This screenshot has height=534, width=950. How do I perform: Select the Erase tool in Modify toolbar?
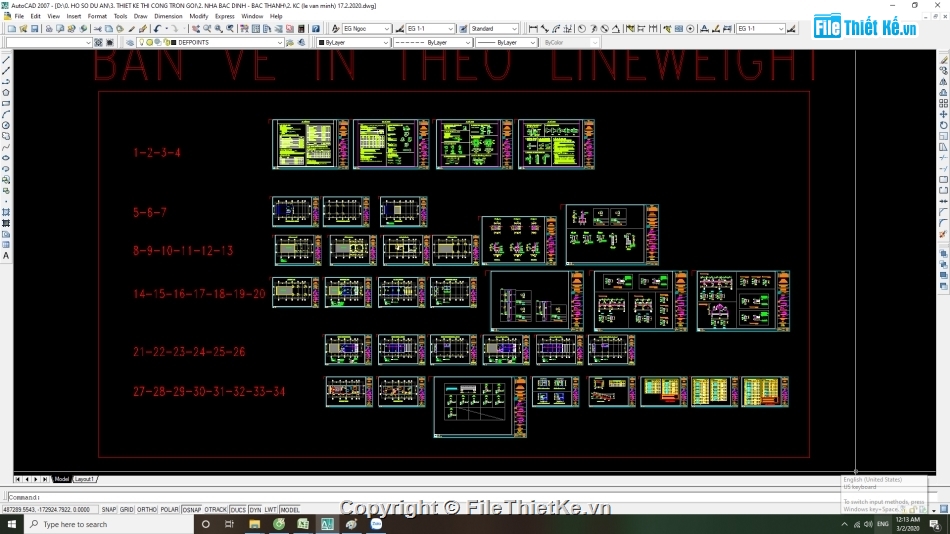[x=943, y=60]
